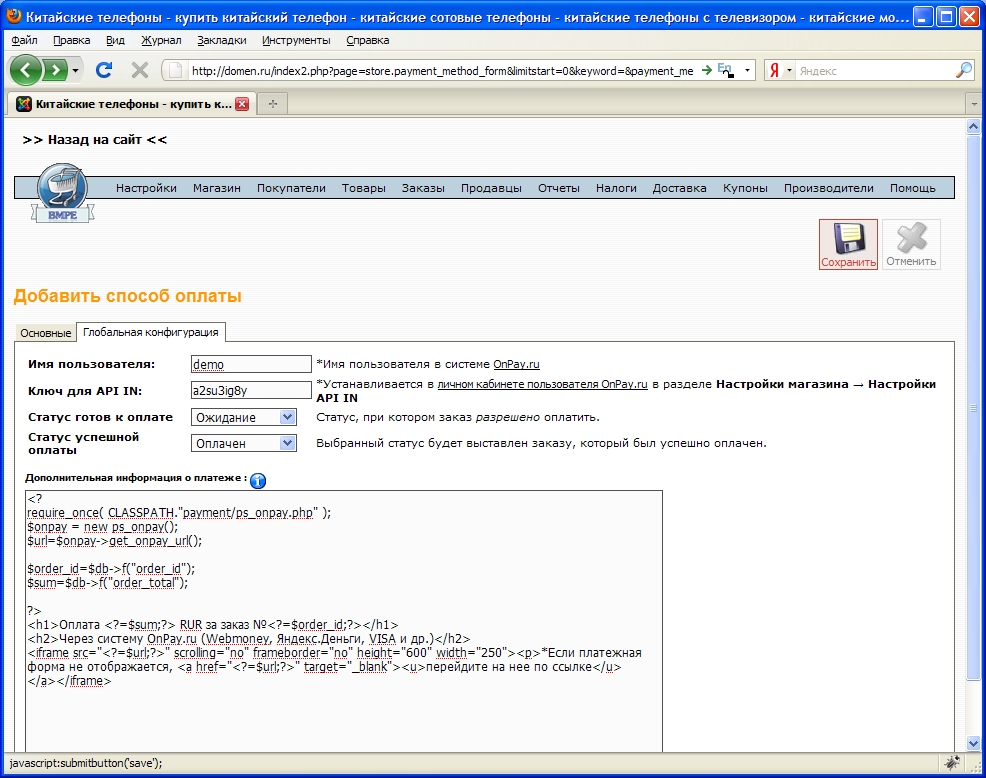Open the 'Закладки' browser menu

pos(221,40)
